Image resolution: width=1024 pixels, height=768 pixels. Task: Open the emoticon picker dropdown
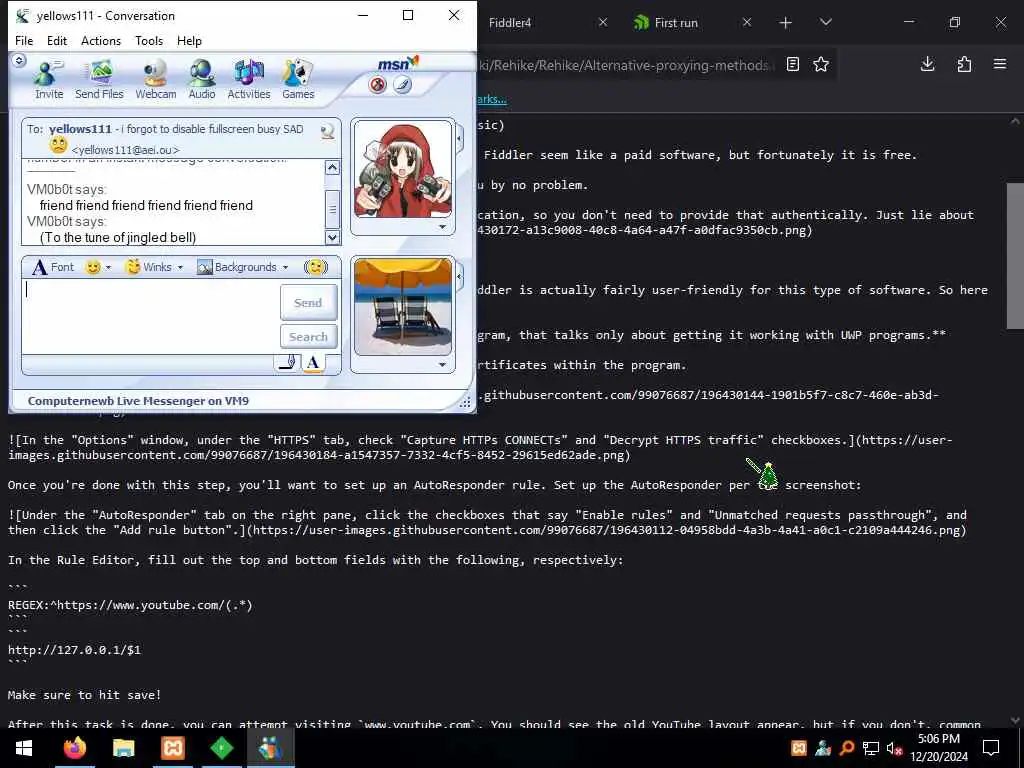99,267
